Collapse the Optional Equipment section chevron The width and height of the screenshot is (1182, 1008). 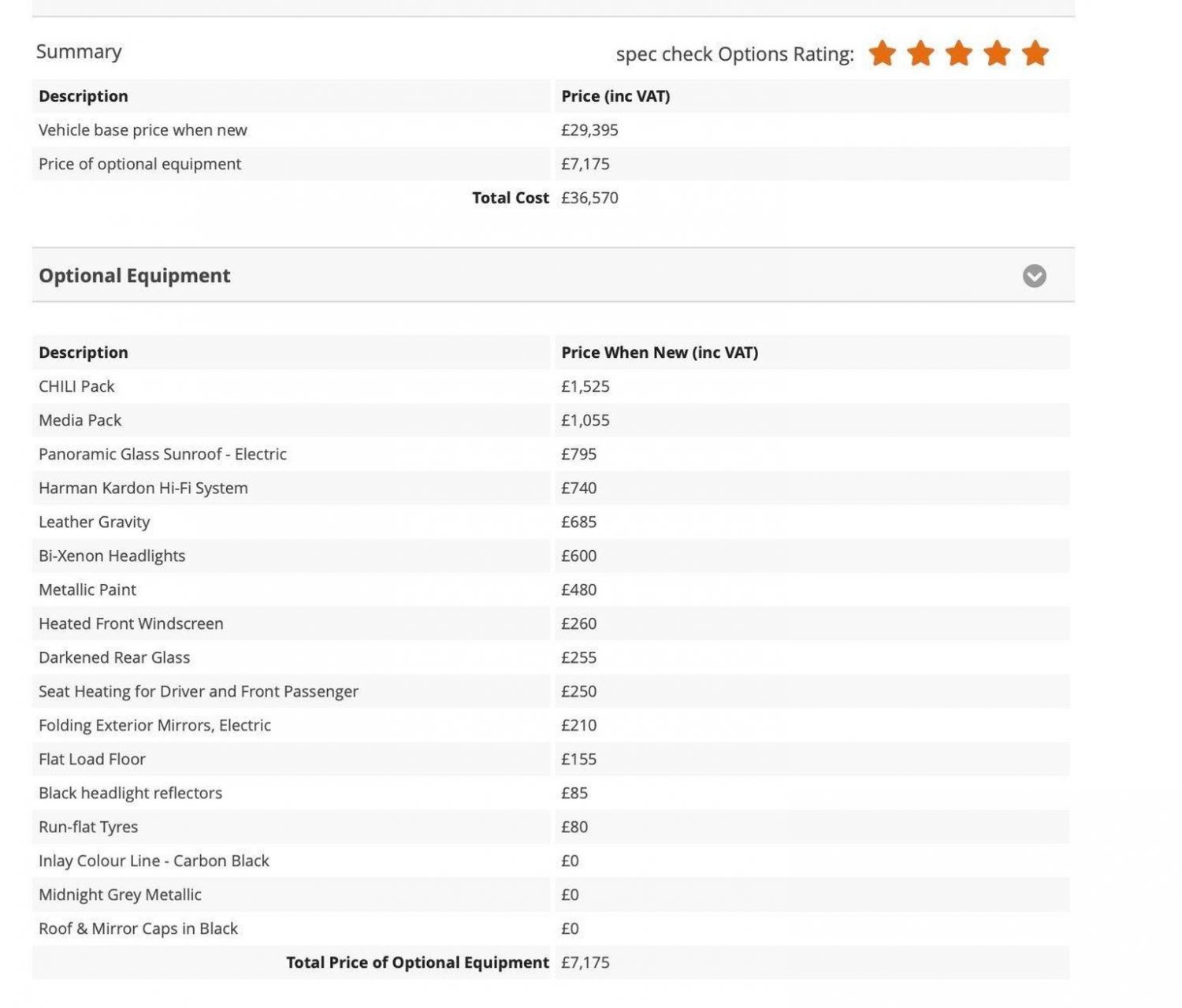[x=1034, y=276]
